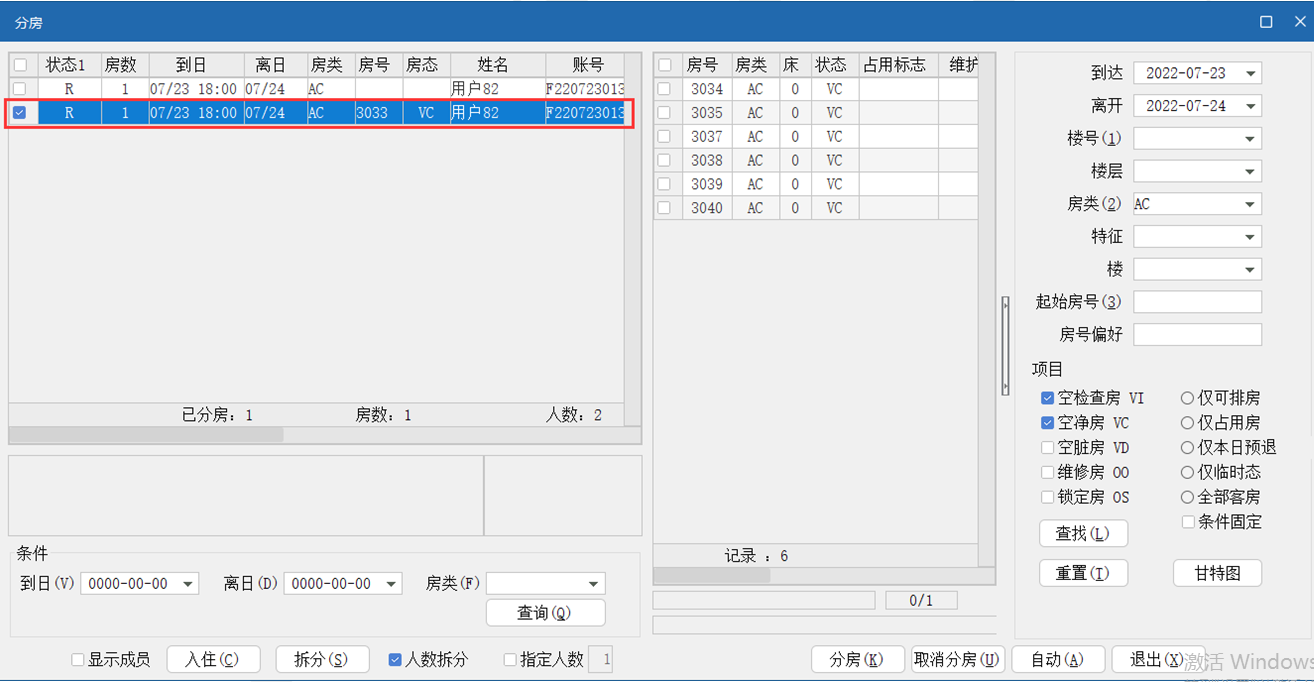This screenshot has width=1314, height=682.
Task: Click 入住(C) button
Action: click(x=213, y=660)
